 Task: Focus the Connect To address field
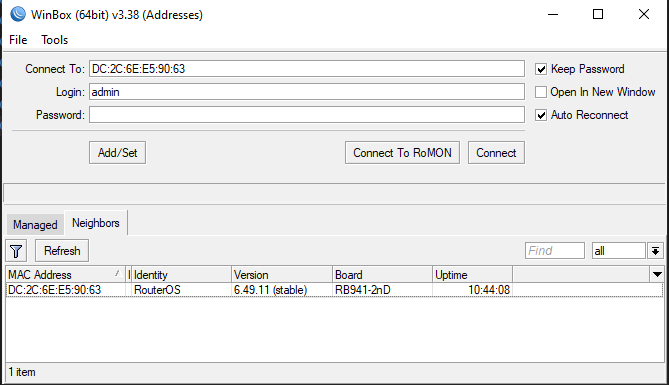click(x=307, y=69)
